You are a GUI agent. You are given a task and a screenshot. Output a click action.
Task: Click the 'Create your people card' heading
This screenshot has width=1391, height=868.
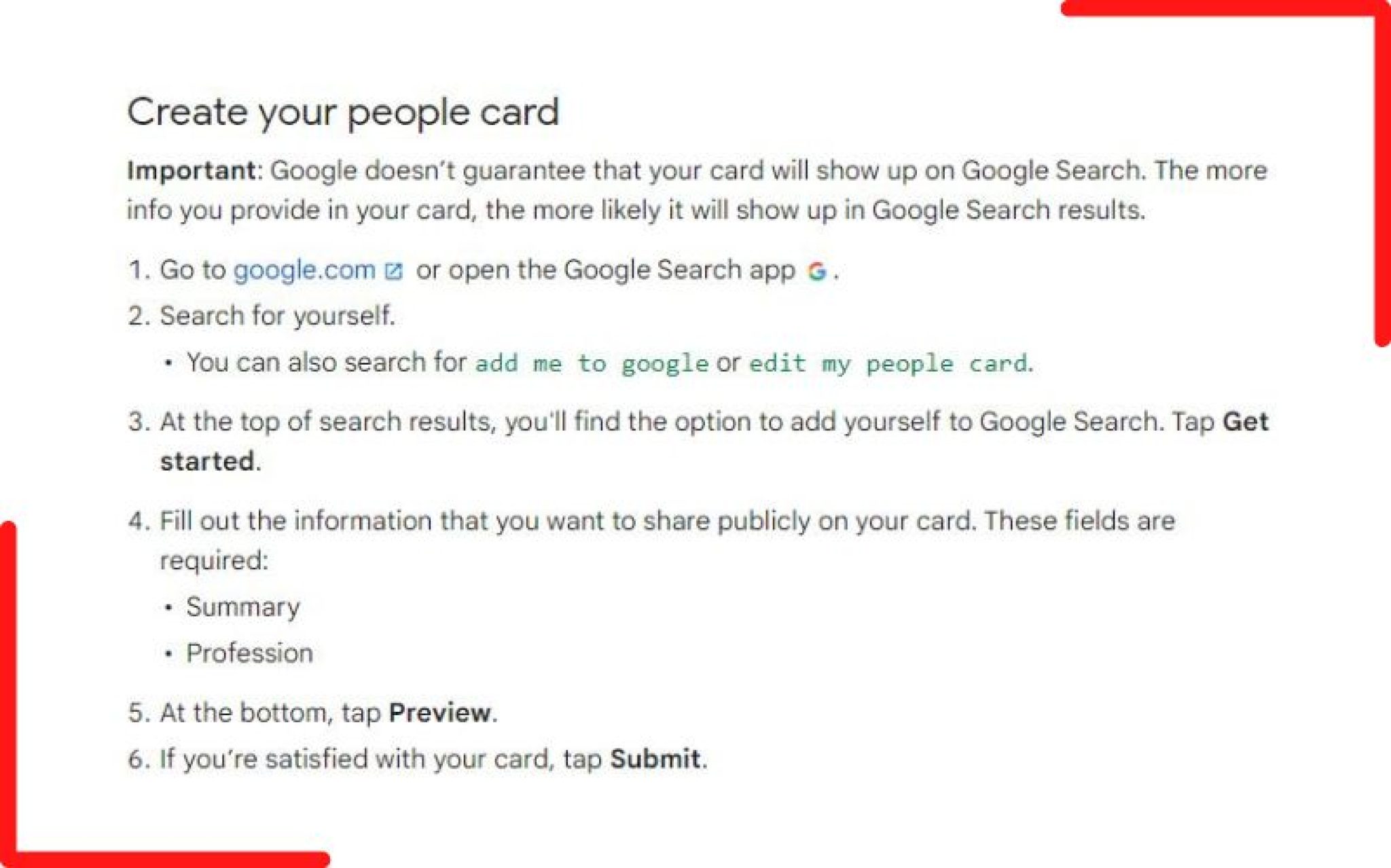343,113
